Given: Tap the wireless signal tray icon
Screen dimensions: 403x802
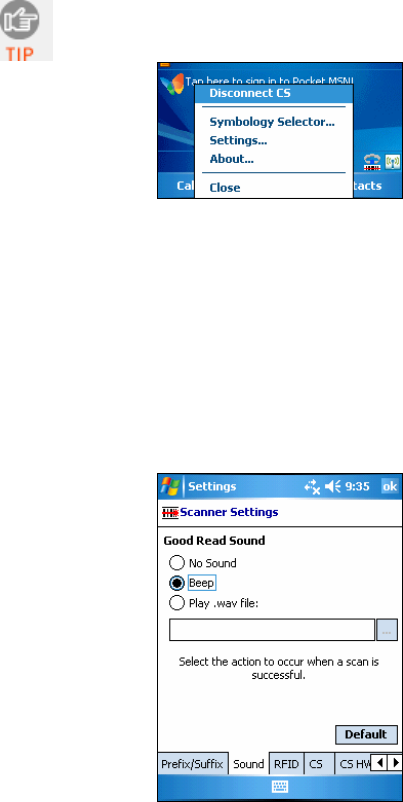Looking at the screenshot, I should point(393,162).
